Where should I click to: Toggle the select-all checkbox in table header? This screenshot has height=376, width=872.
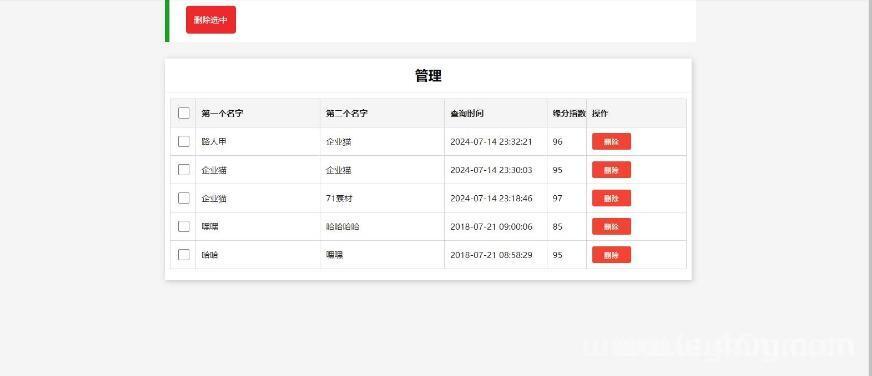[x=184, y=113]
